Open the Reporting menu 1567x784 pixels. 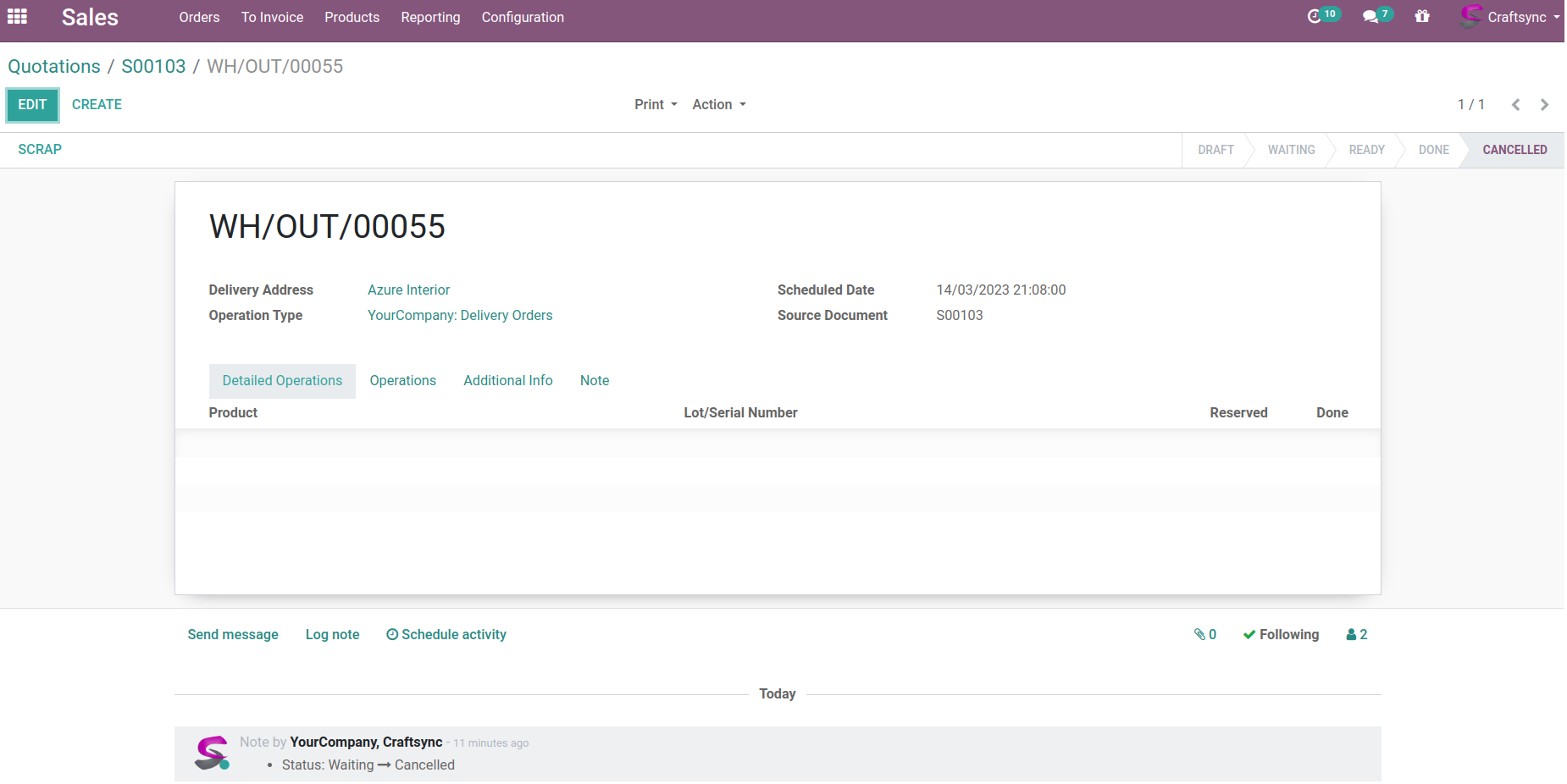pyautogui.click(x=430, y=17)
